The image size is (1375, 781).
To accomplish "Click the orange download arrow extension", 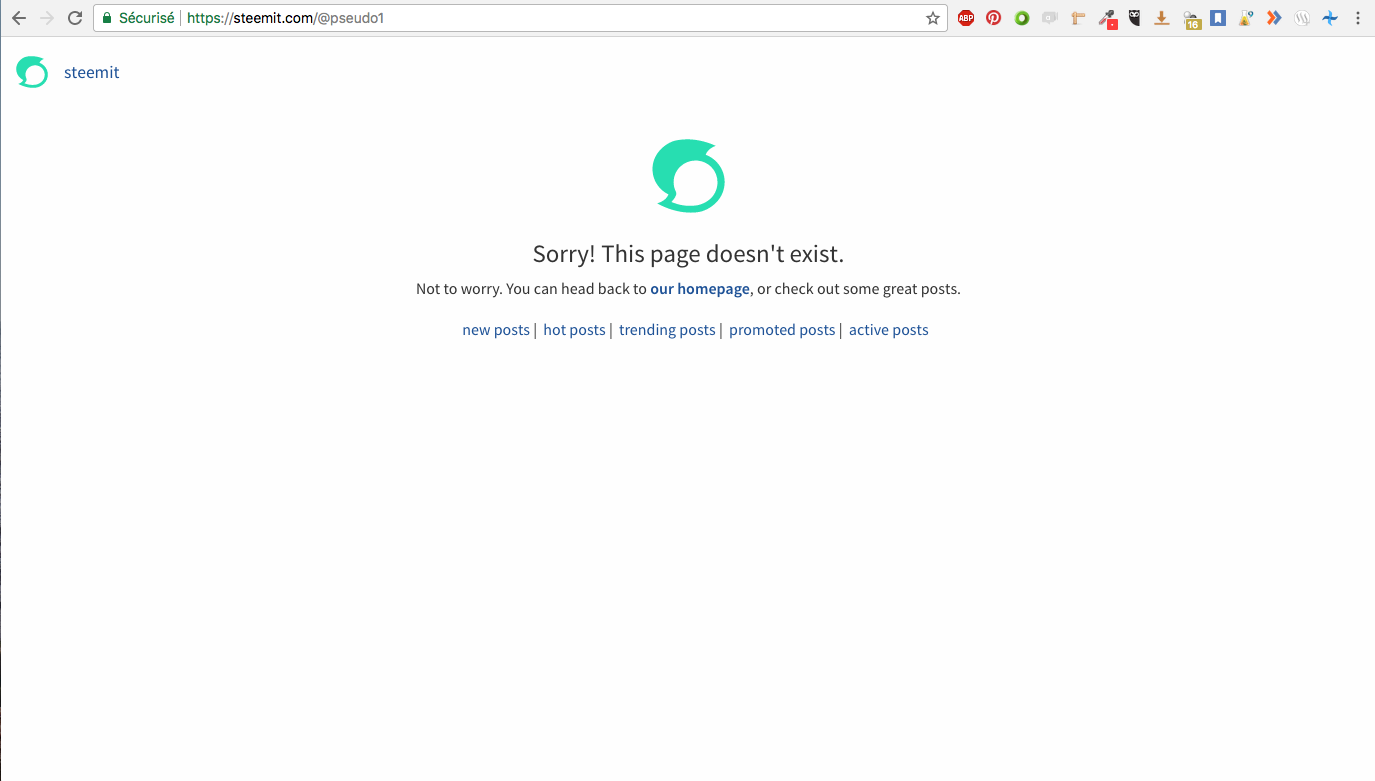I will 1162,18.
